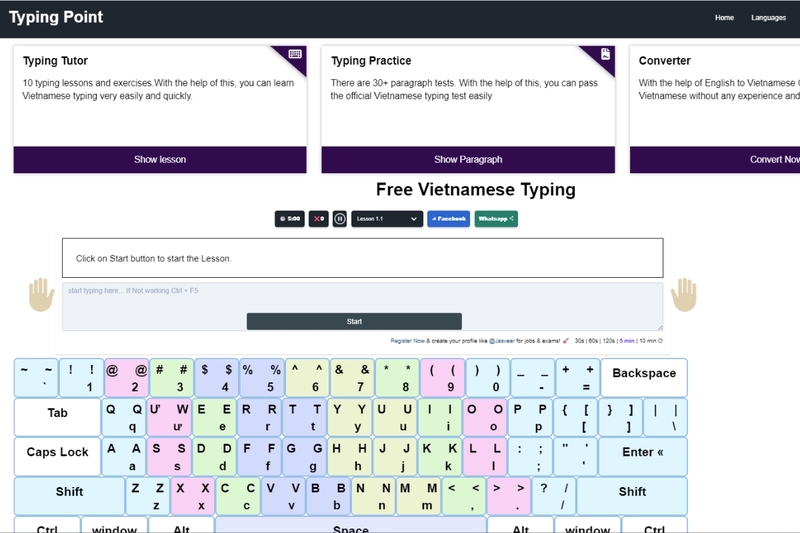
Task: Click the Tab key on virtual keyboard
Action: point(58,417)
